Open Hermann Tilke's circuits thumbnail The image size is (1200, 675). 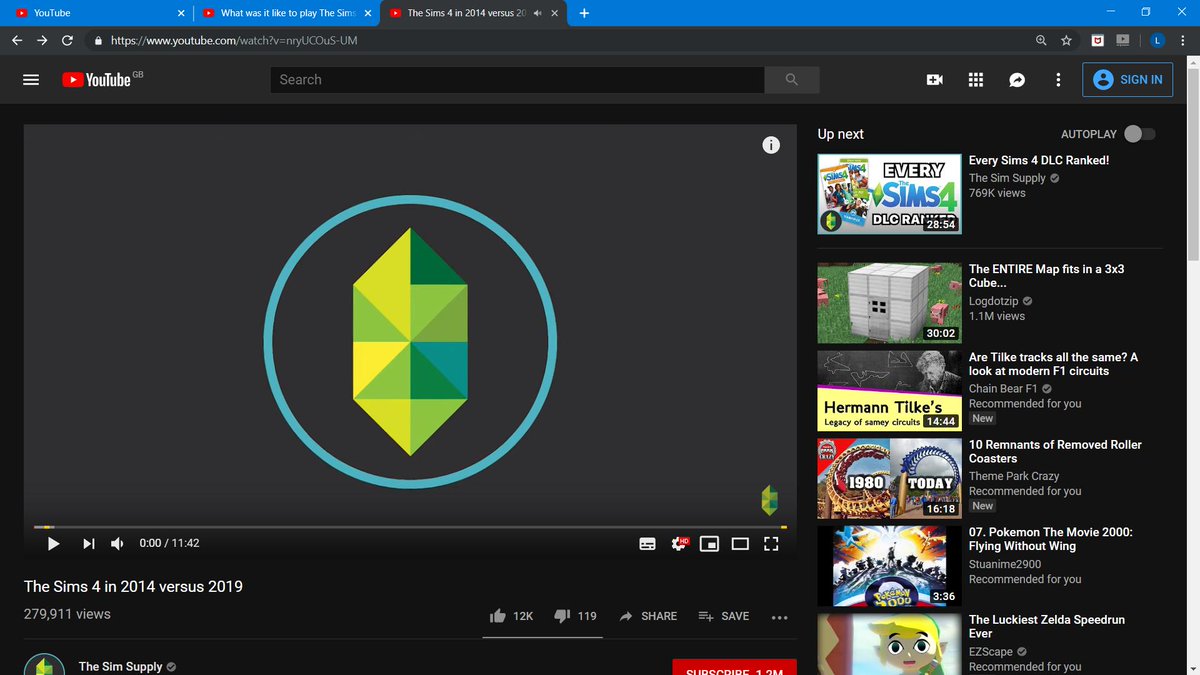[889, 390]
